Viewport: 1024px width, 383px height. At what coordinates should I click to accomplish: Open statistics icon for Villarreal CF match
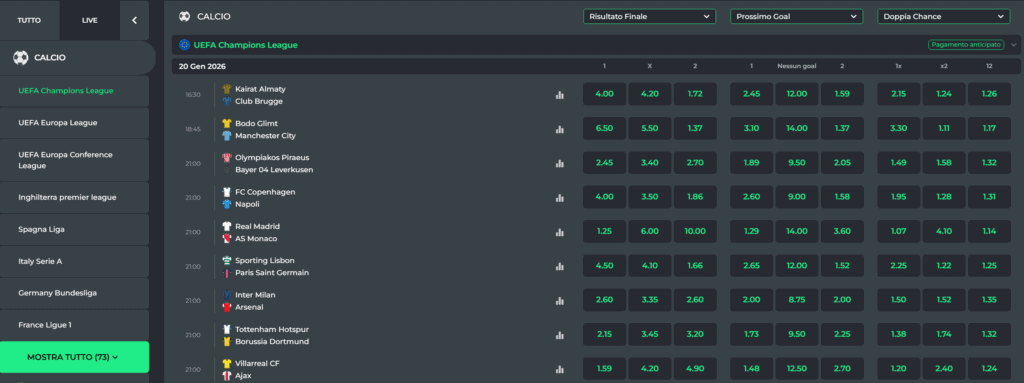click(x=560, y=369)
